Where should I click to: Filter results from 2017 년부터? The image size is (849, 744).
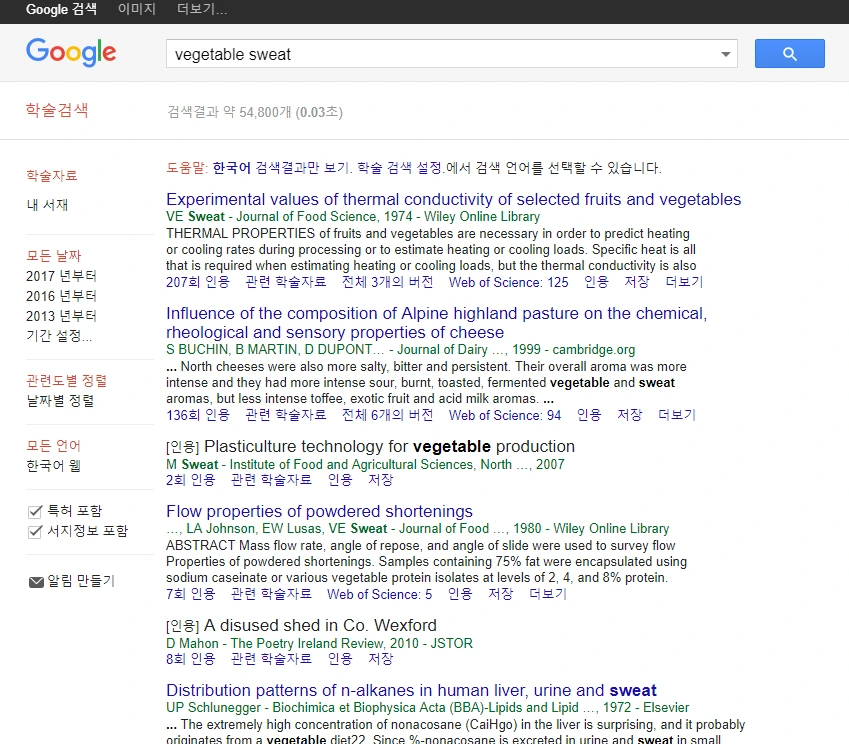tap(61, 276)
